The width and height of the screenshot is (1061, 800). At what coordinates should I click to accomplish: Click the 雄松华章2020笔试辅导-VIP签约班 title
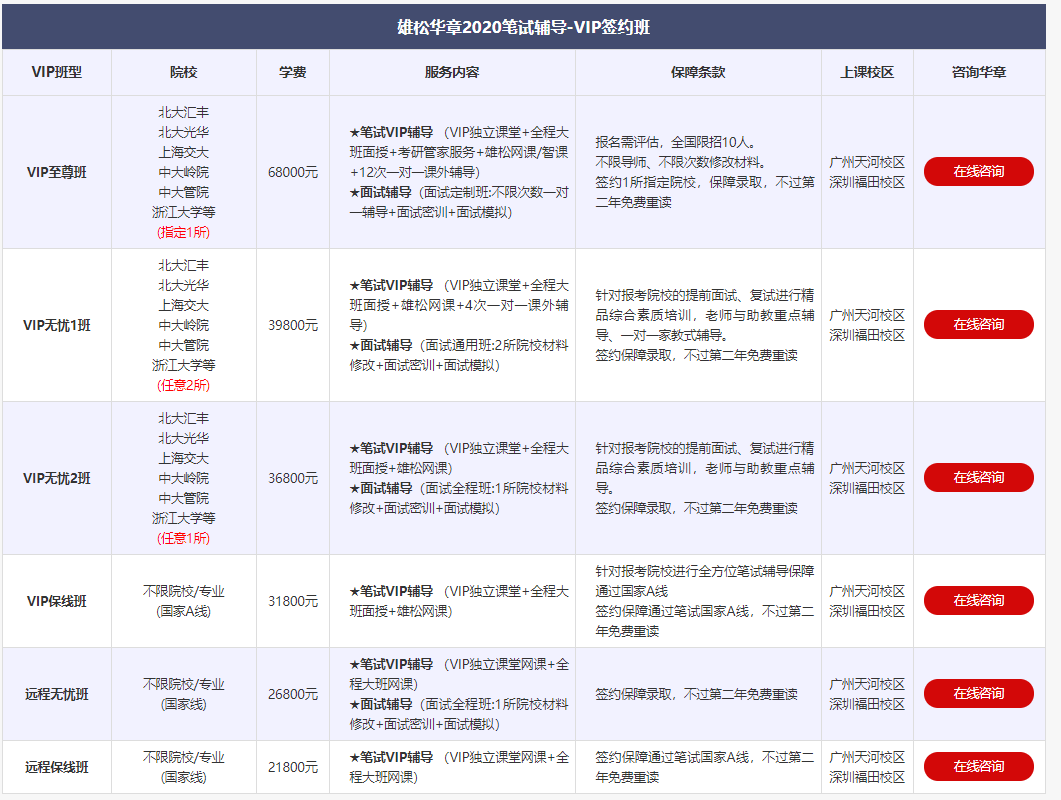tap(523, 27)
